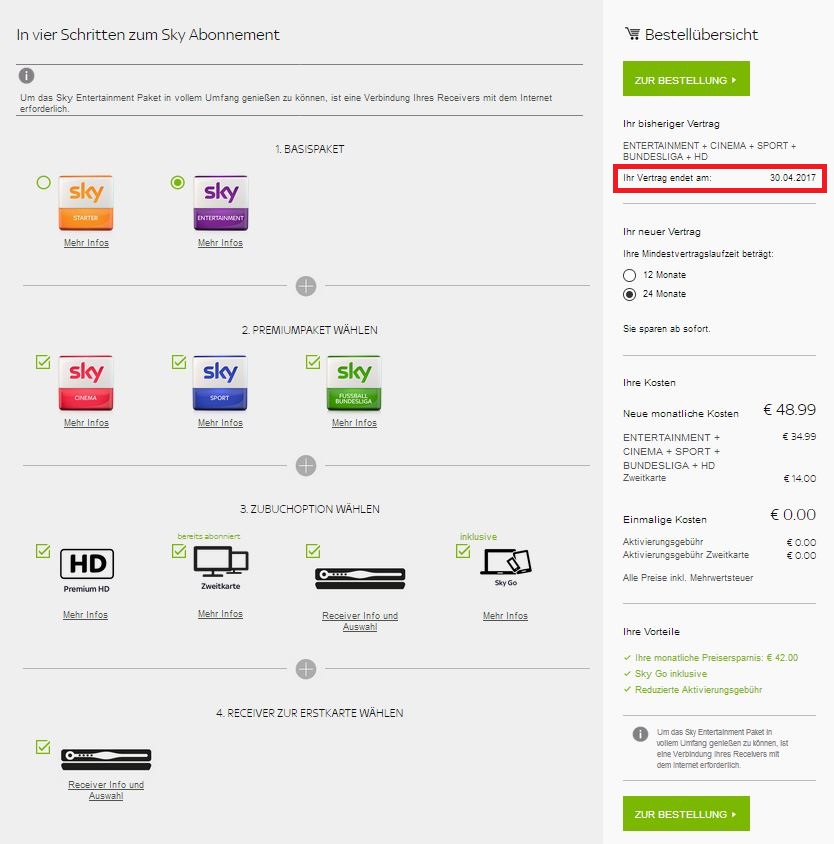Click the inklusive label above Sky Go
The image size is (834, 844).
[x=478, y=537]
